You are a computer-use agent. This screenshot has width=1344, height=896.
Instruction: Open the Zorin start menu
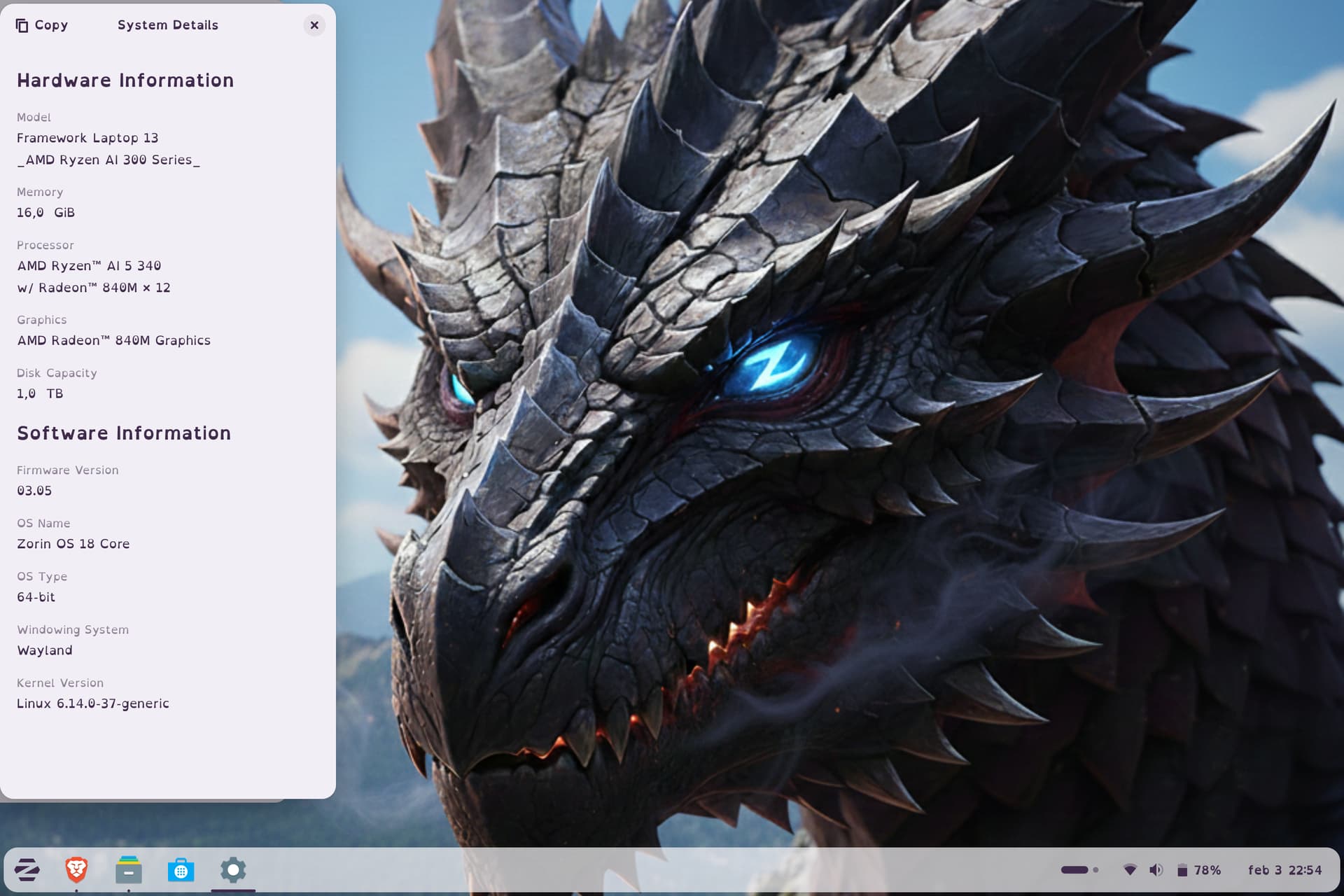pyautogui.click(x=27, y=870)
